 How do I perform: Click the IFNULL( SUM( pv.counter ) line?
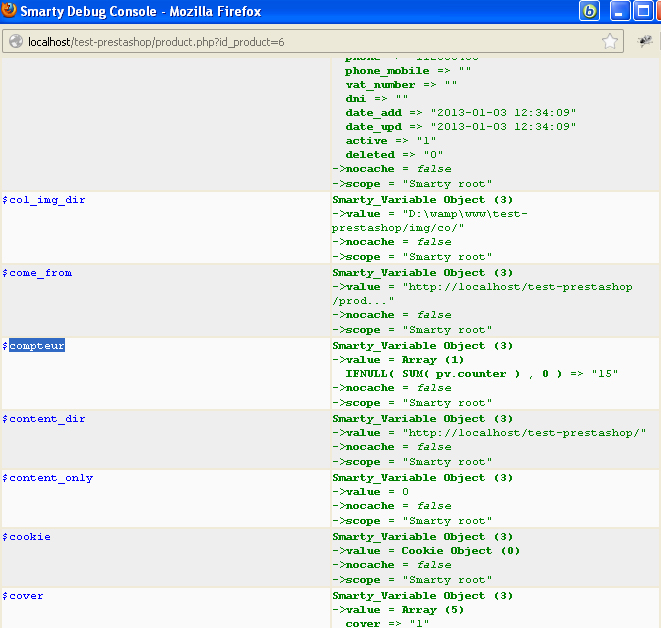(482, 374)
